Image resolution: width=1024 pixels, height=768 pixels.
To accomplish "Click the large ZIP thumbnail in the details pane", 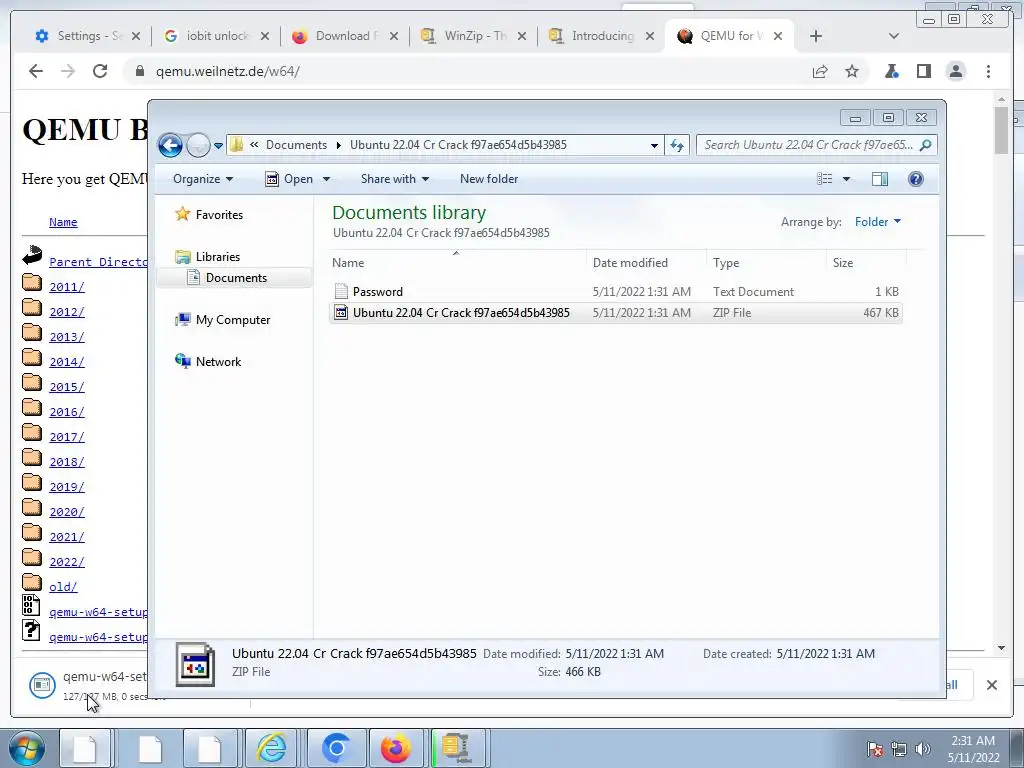I will coord(195,665).
